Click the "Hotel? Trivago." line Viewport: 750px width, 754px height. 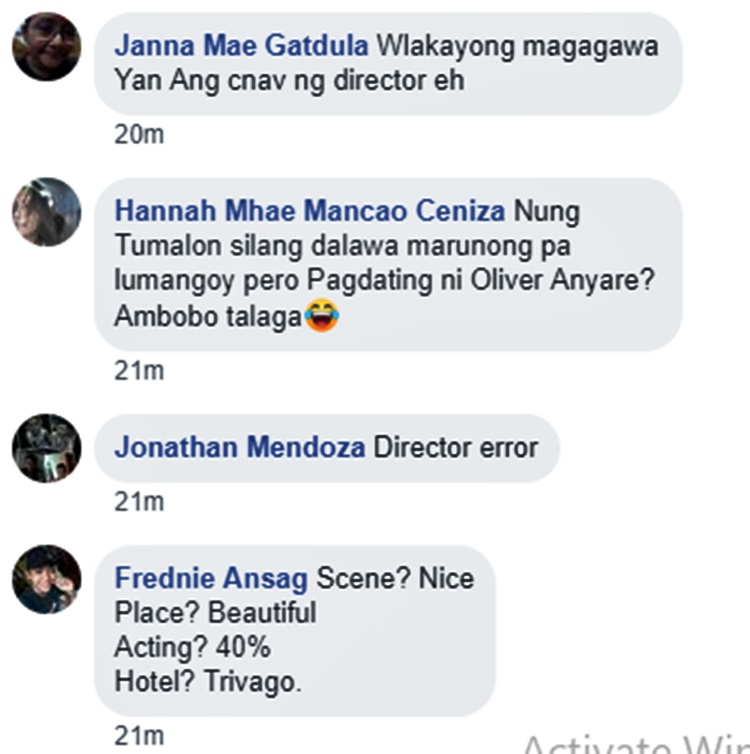pos(208,682)
